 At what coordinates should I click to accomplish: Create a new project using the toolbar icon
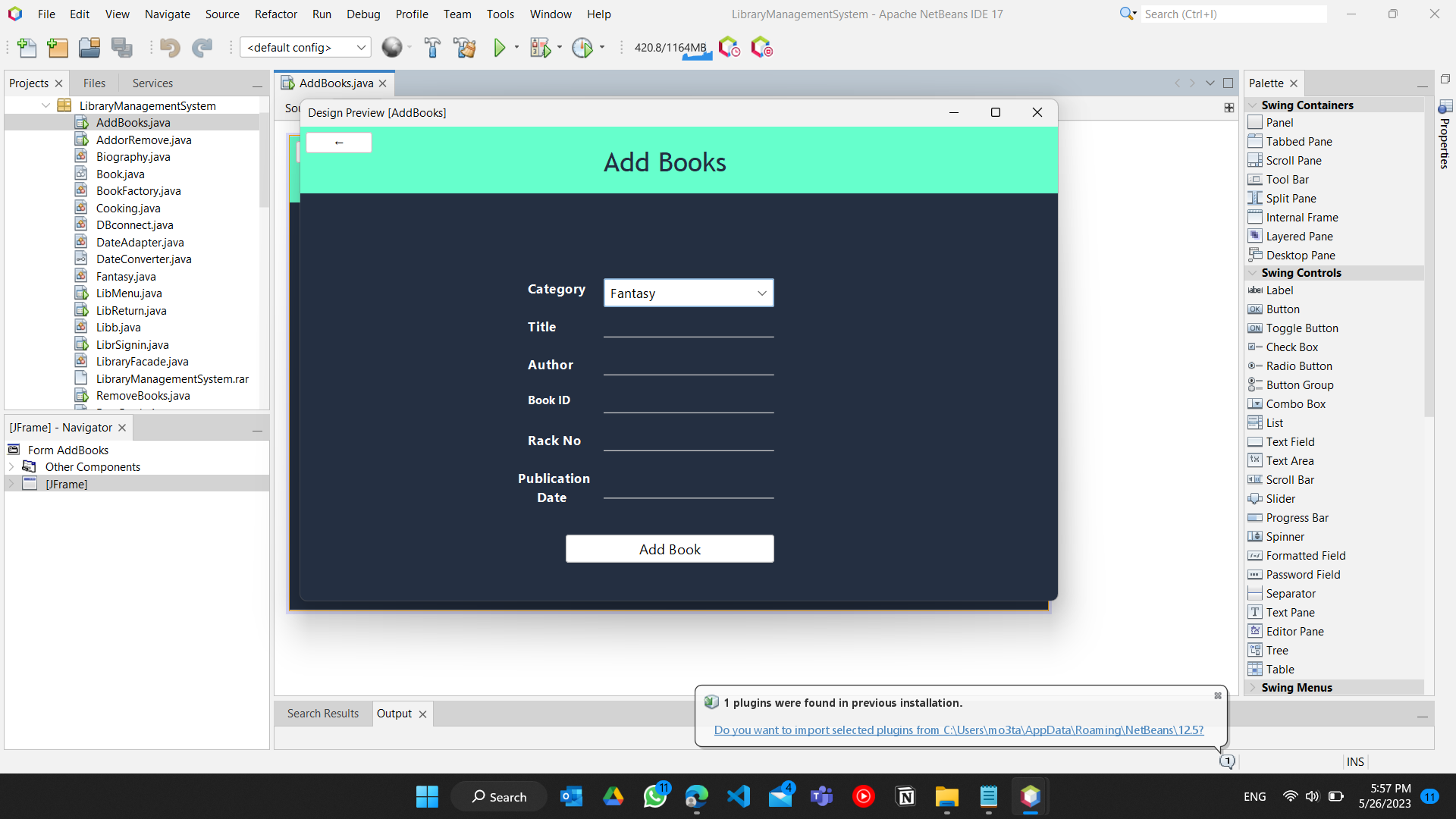click(x=58, y=47)
